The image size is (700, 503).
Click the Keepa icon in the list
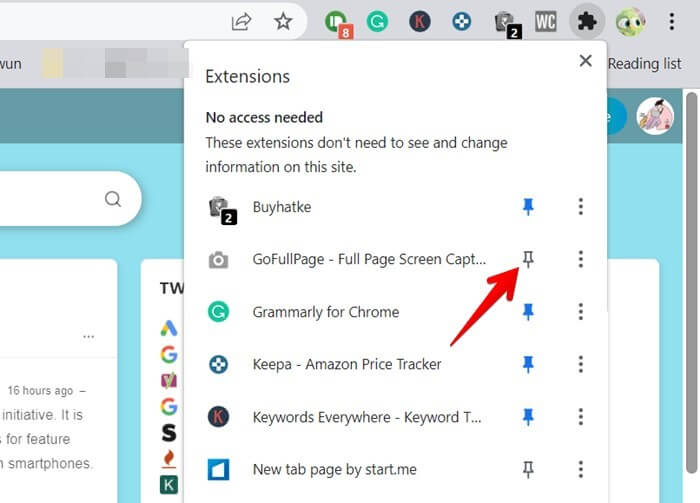pyautogui.click(x=218, y=364)
